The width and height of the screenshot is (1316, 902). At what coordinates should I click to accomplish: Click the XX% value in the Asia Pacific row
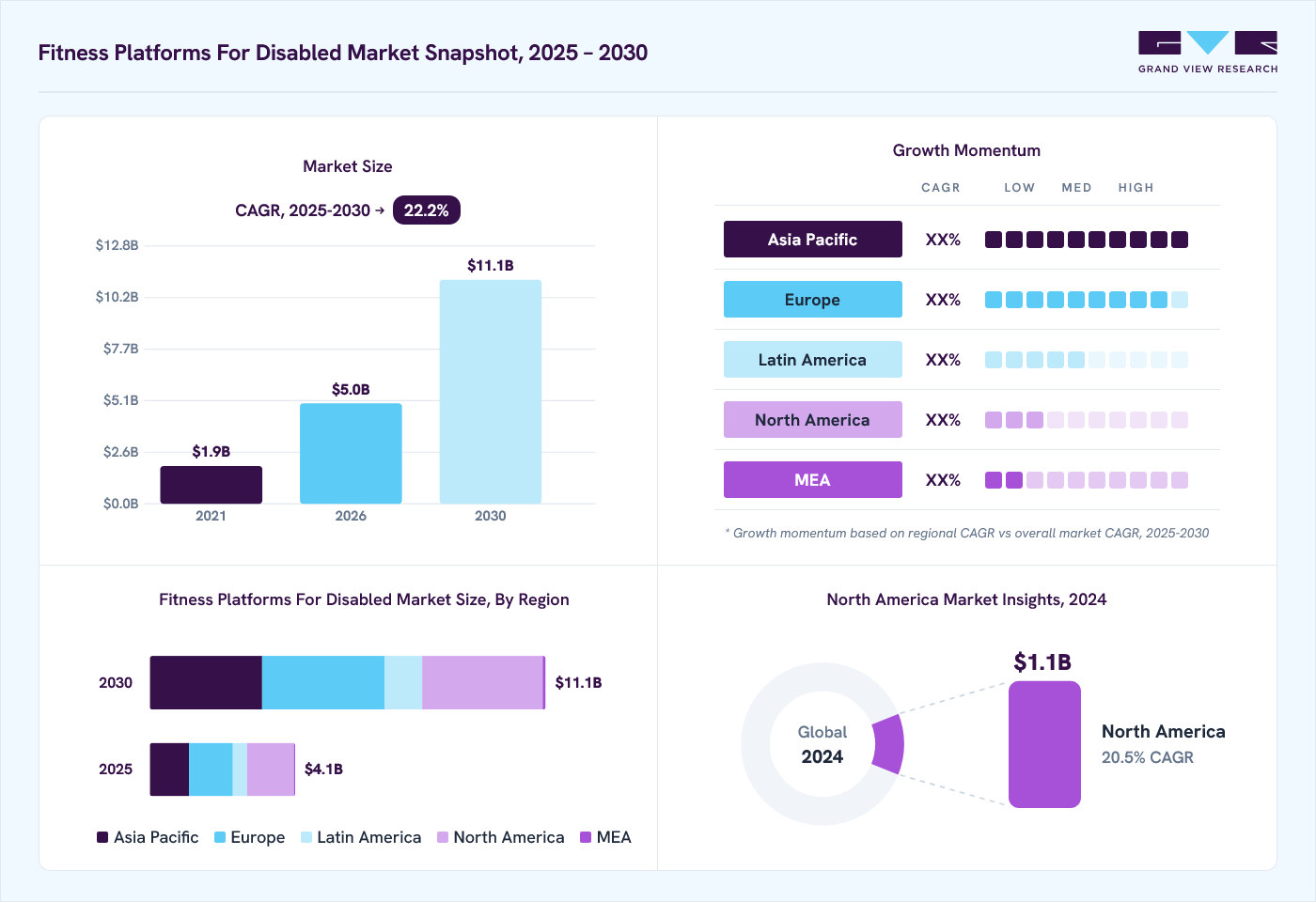(943, 240)
